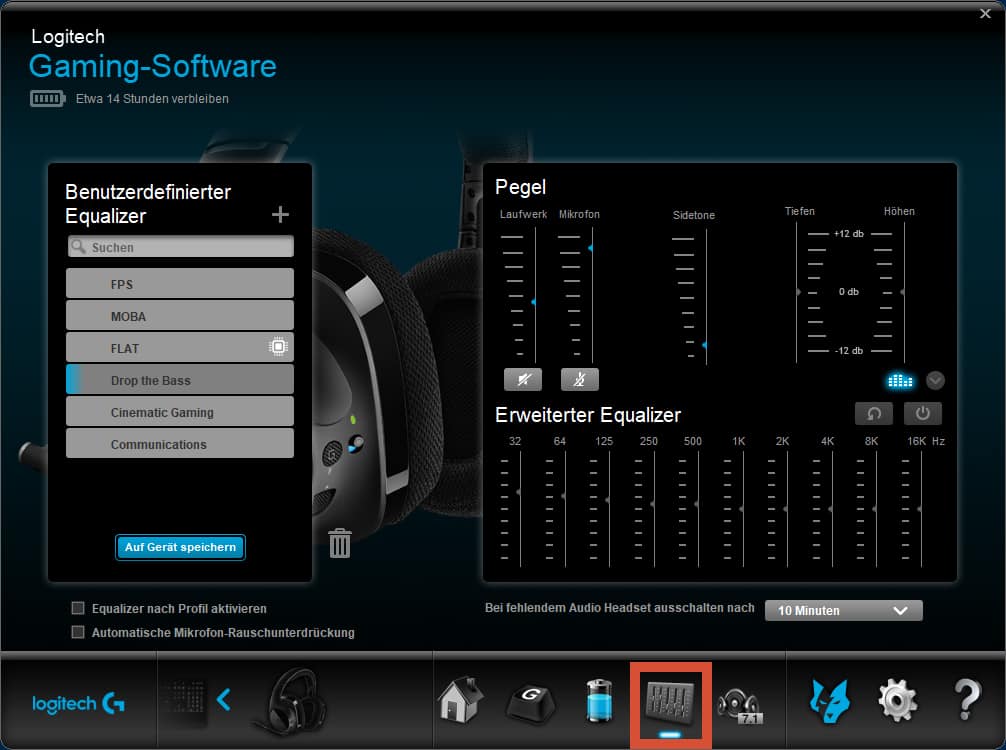Reset the advanced equalizer
Screen dimensions: 1006x750
point(874,413)
